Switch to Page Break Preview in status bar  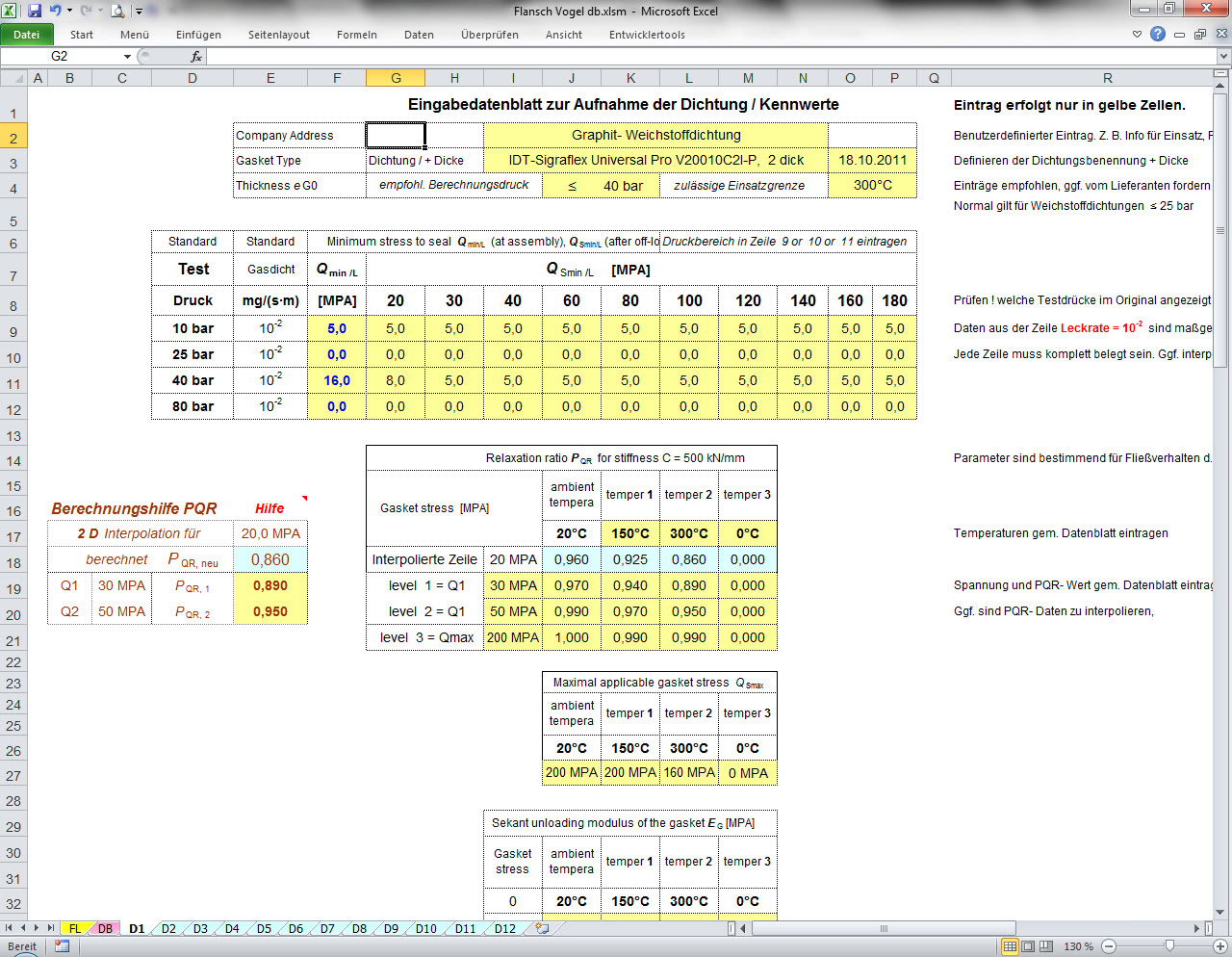pyautogui.click(x=1045, y=946)
